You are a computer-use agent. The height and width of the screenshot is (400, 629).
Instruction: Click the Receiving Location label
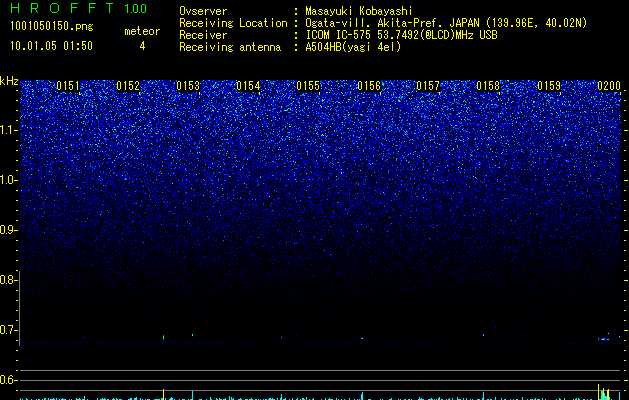click(x=233, y=23)
